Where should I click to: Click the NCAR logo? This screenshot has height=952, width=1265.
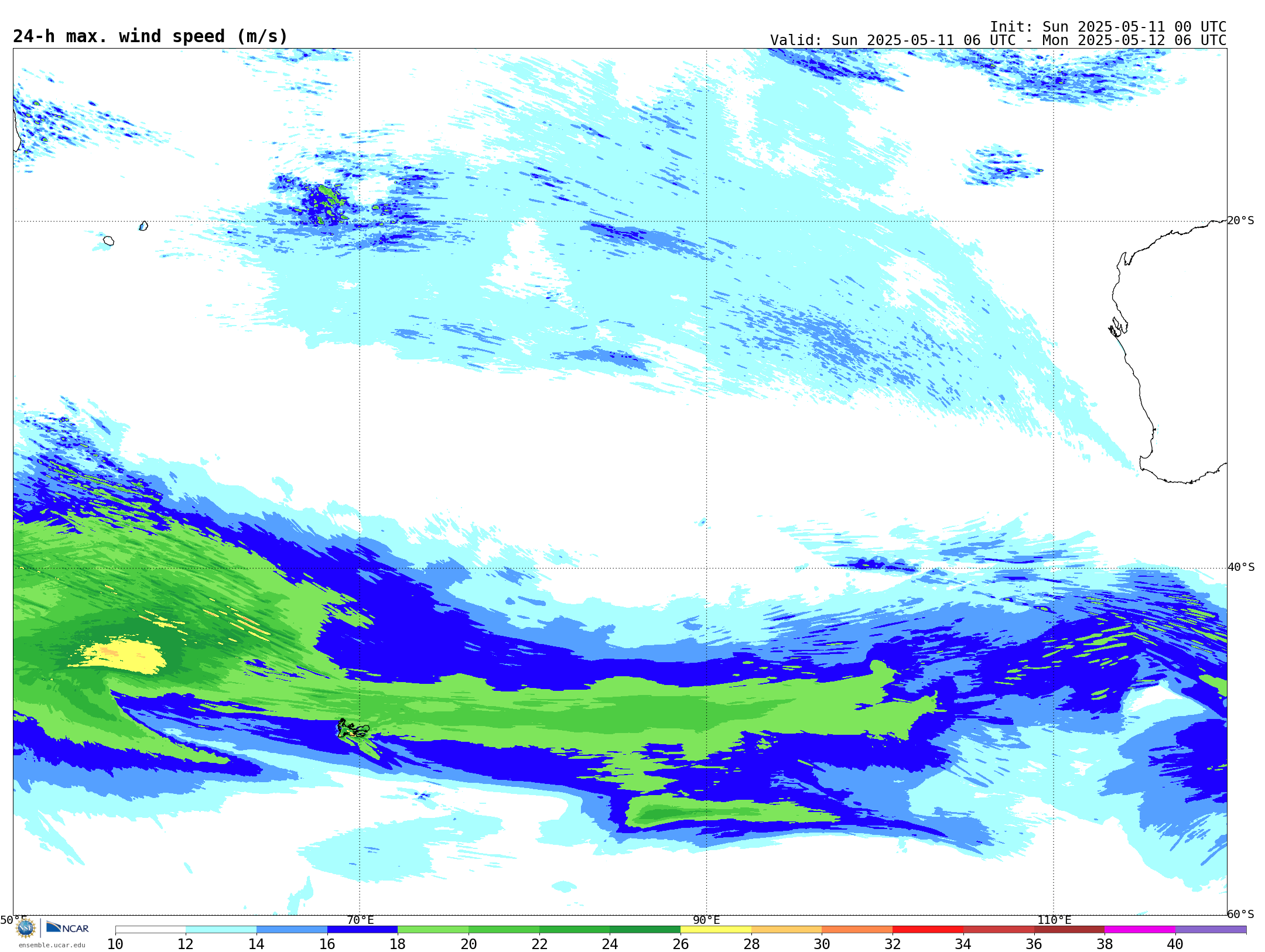tap(67, 927)
